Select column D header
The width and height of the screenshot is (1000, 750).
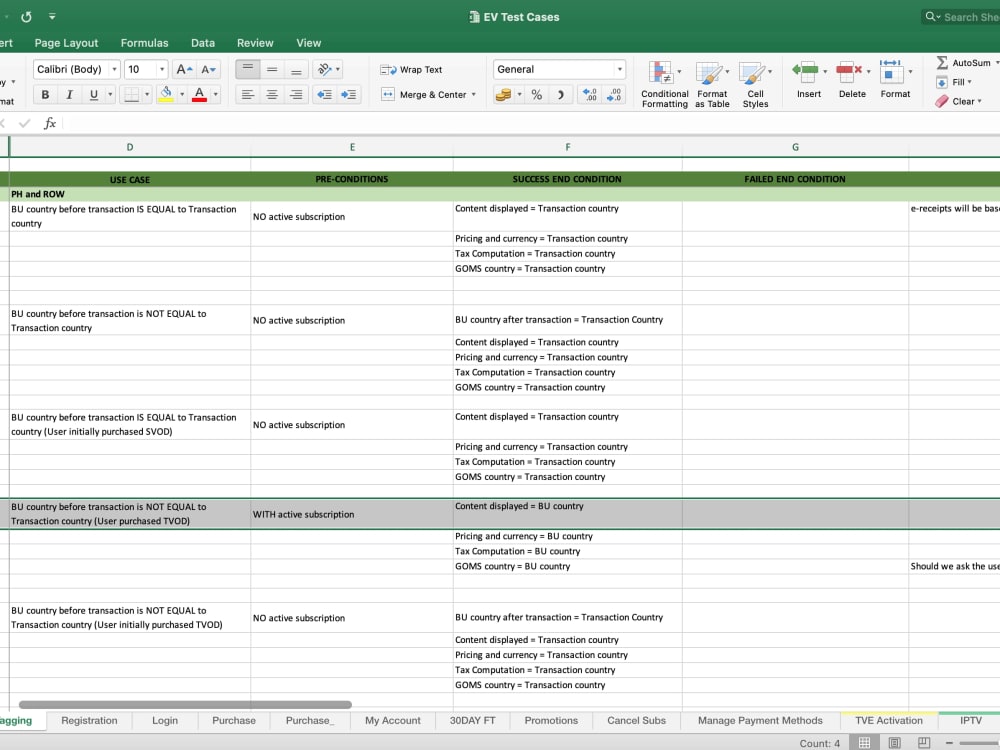click(130, 147)
